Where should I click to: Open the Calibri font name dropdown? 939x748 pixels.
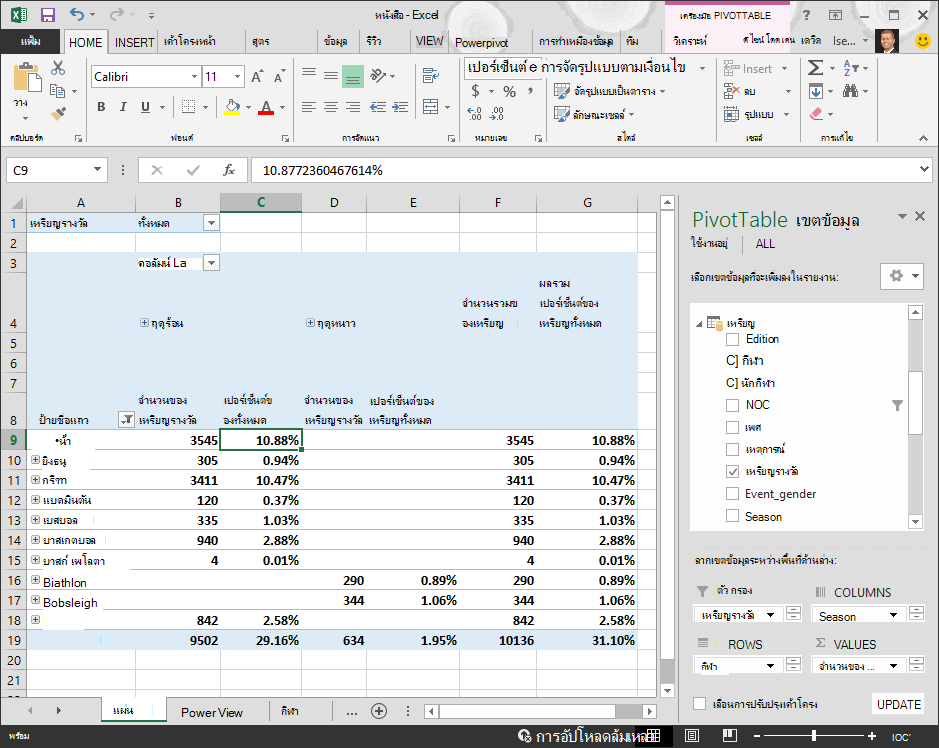click(194, 77)
